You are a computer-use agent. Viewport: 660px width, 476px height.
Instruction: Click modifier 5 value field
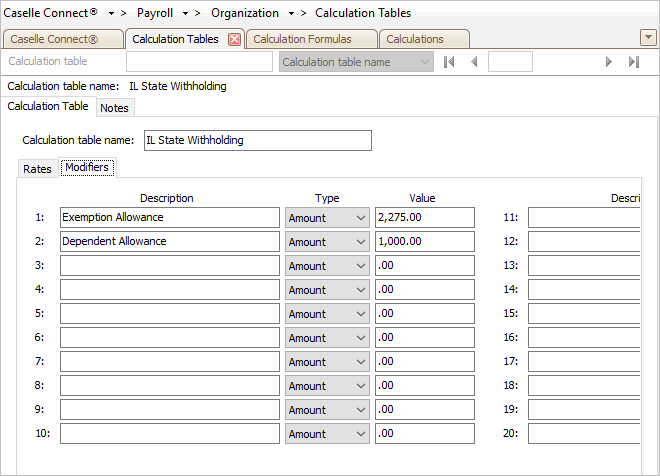(425, 314)
